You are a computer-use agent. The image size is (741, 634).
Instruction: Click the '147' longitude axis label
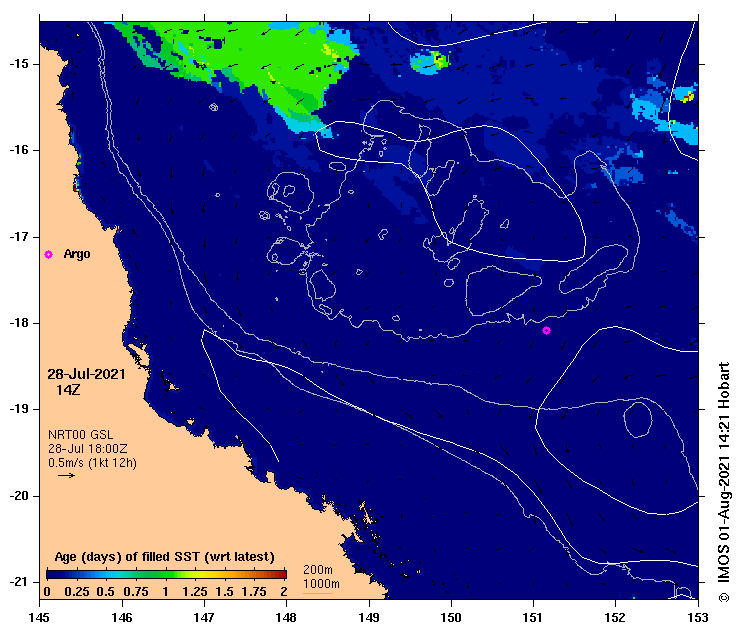tap(204, 617)
